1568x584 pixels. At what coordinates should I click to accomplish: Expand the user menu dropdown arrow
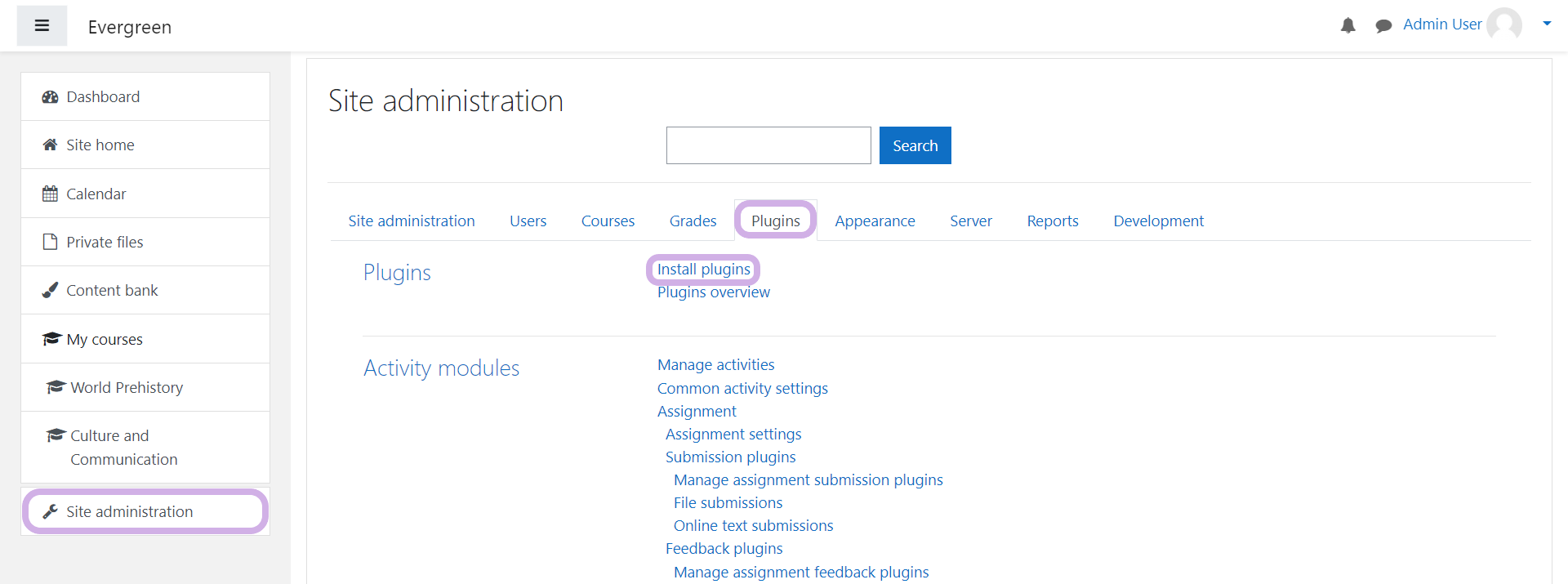coord(1546,24)
